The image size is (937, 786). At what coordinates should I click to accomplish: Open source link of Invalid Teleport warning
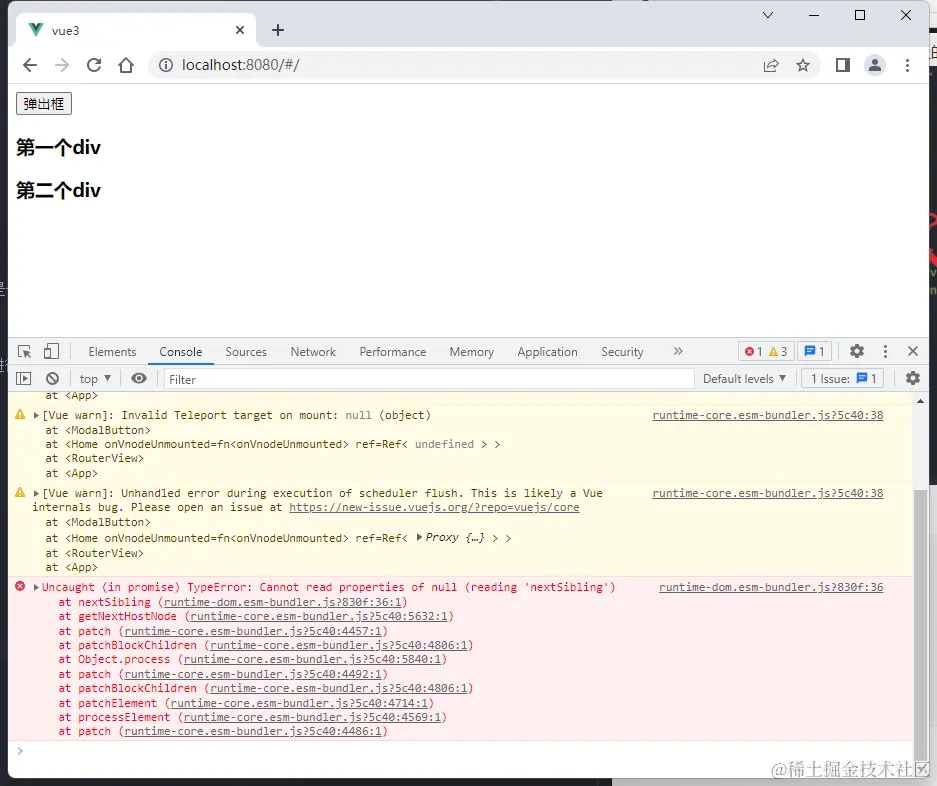coord(768,415)
